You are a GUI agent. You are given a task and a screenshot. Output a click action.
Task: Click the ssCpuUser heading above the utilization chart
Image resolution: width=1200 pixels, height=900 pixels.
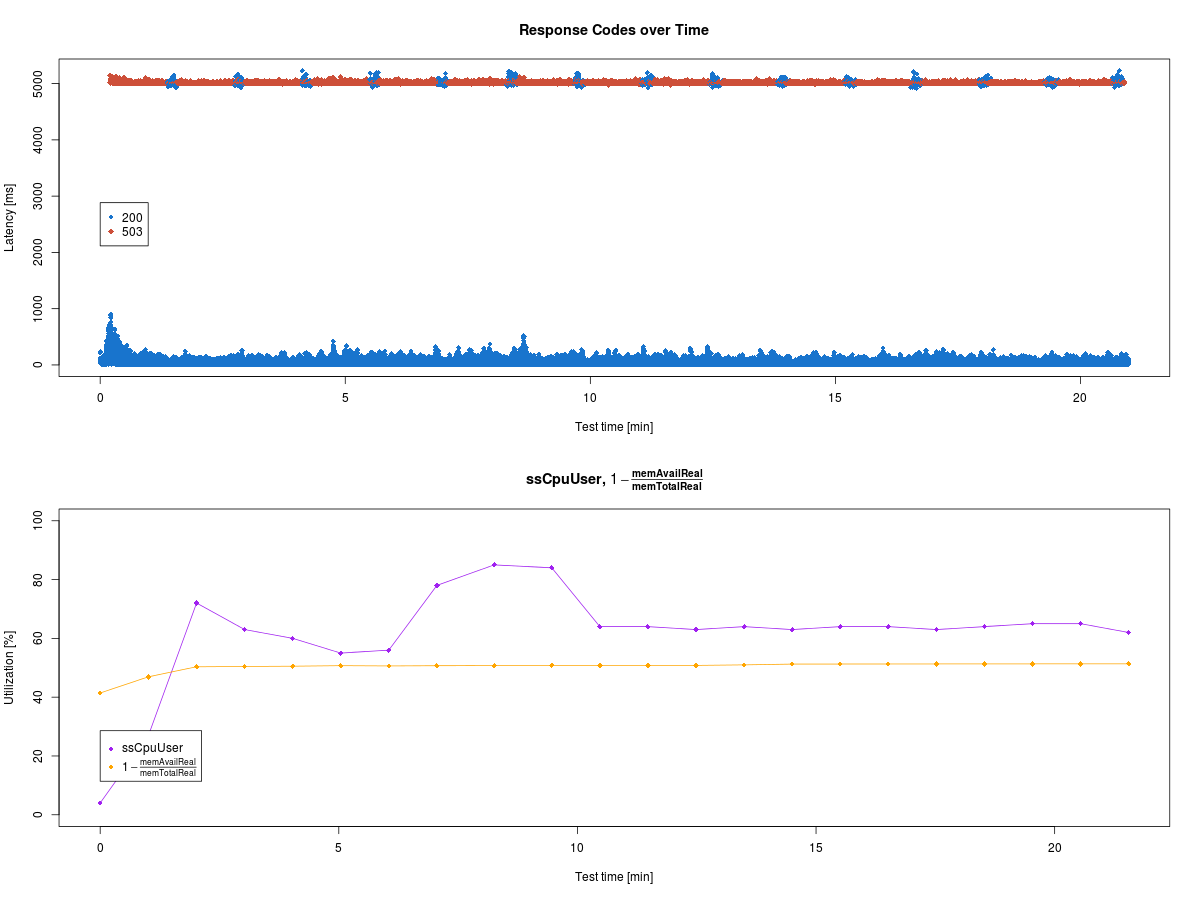coord(563,480)
